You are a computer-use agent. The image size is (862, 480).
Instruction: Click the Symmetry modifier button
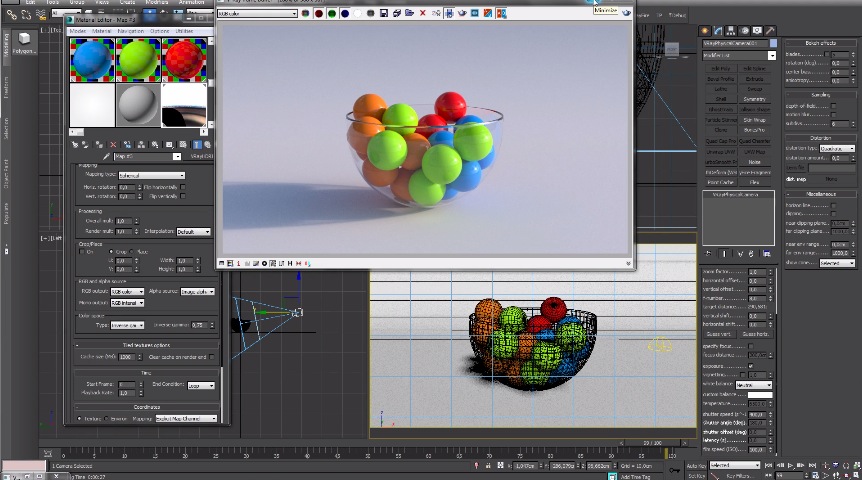pos(755,99)
